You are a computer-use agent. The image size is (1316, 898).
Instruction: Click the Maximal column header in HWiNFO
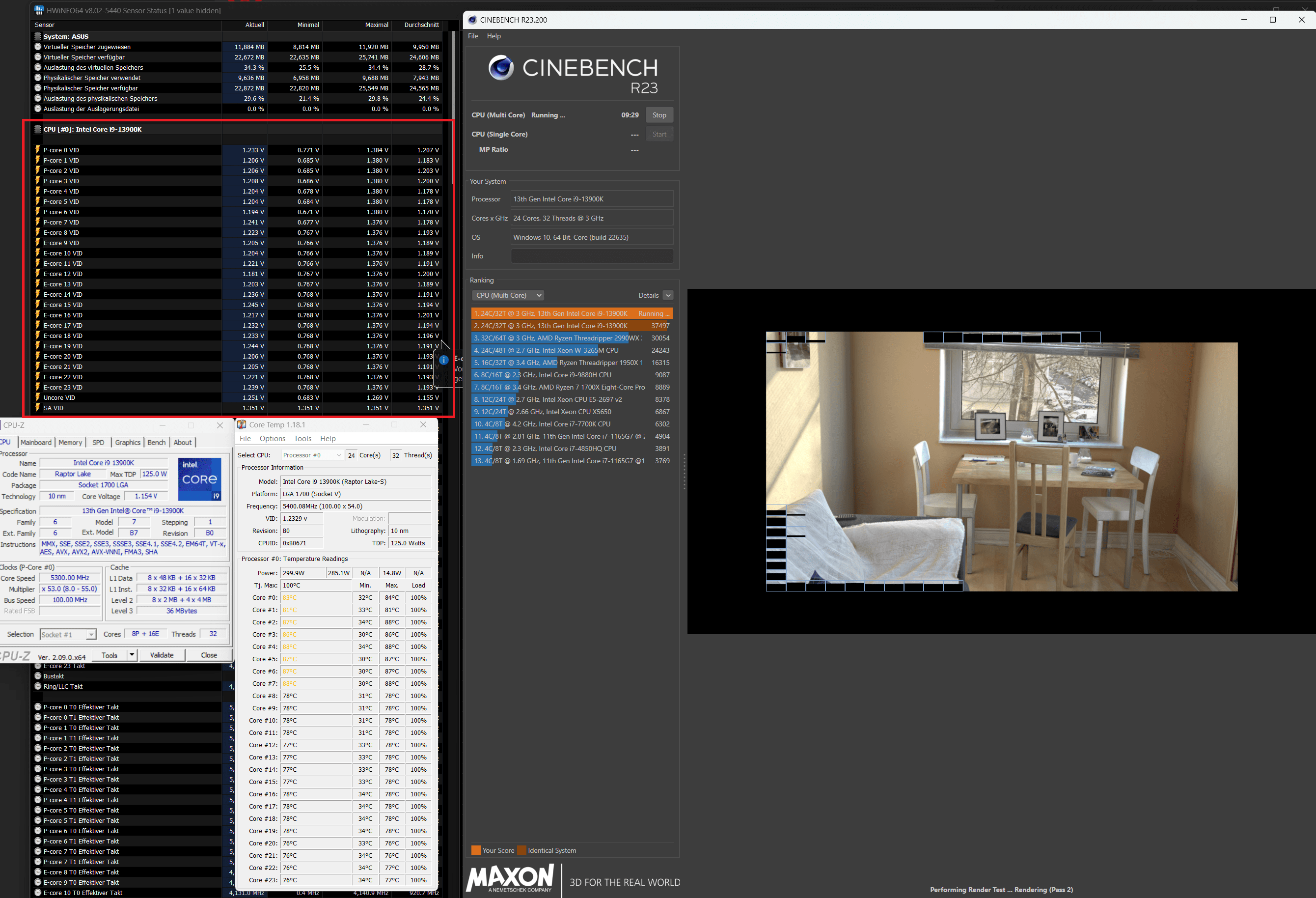[x=358, y=25]
